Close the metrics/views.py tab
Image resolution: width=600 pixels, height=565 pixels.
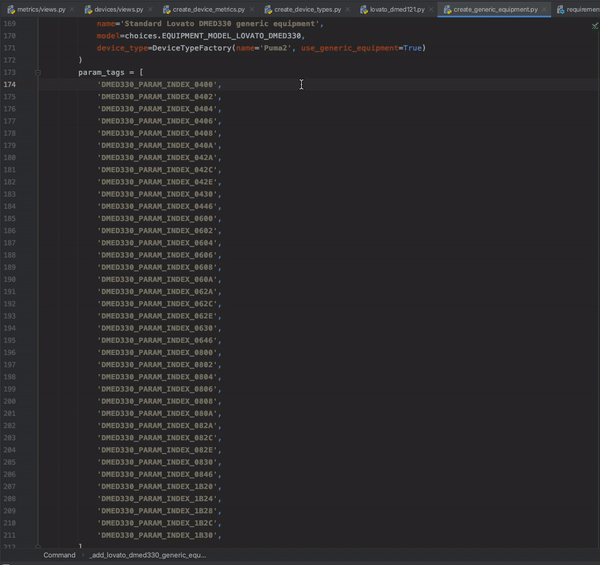pyautogui.click(x=72, y=10)
